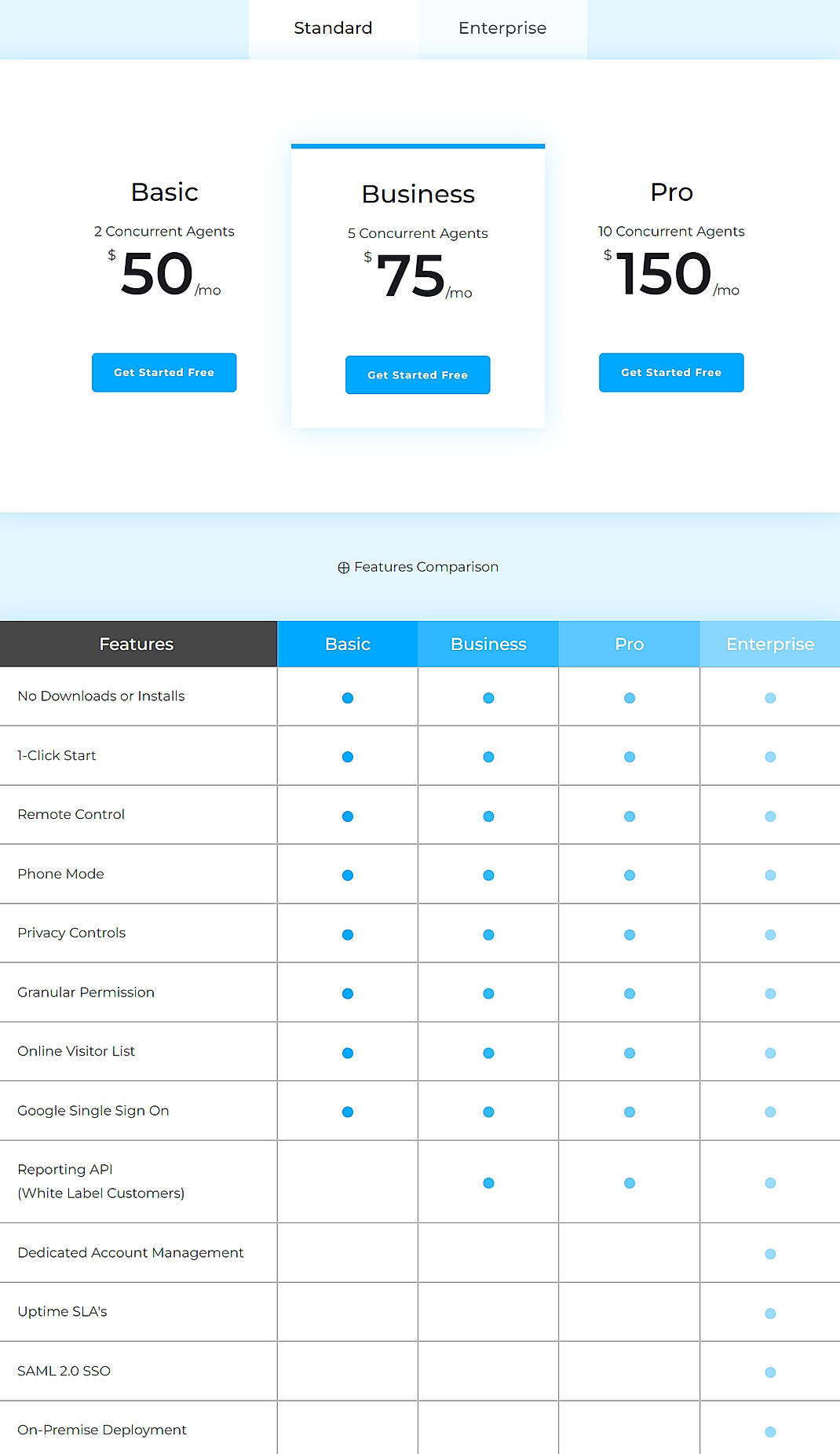Screen dimensions: 840x1454
Task: Click the plus icon beside Features Comparison
Action: 344,568
